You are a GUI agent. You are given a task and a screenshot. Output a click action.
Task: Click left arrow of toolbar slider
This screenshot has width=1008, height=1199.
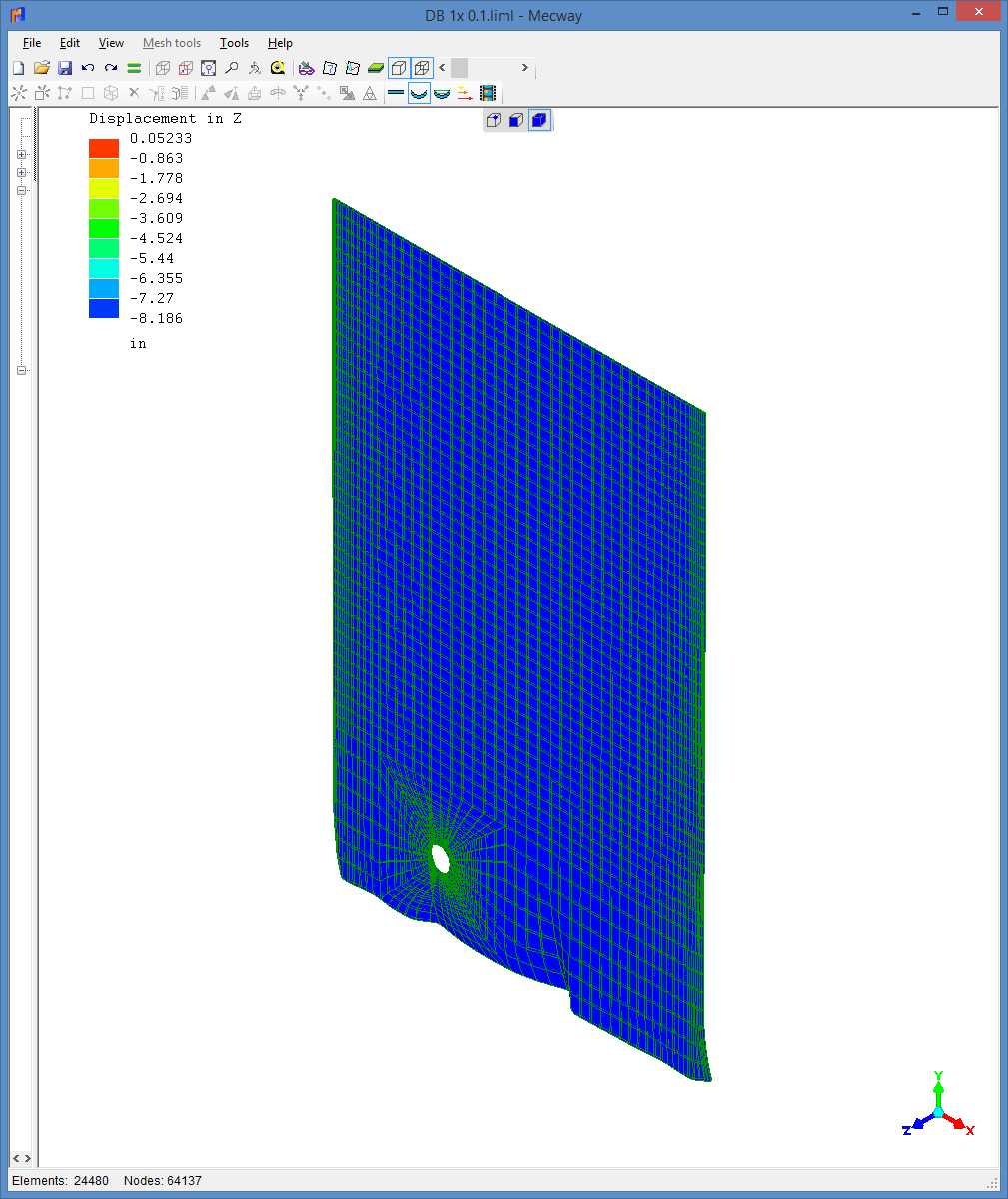(442, 68)
